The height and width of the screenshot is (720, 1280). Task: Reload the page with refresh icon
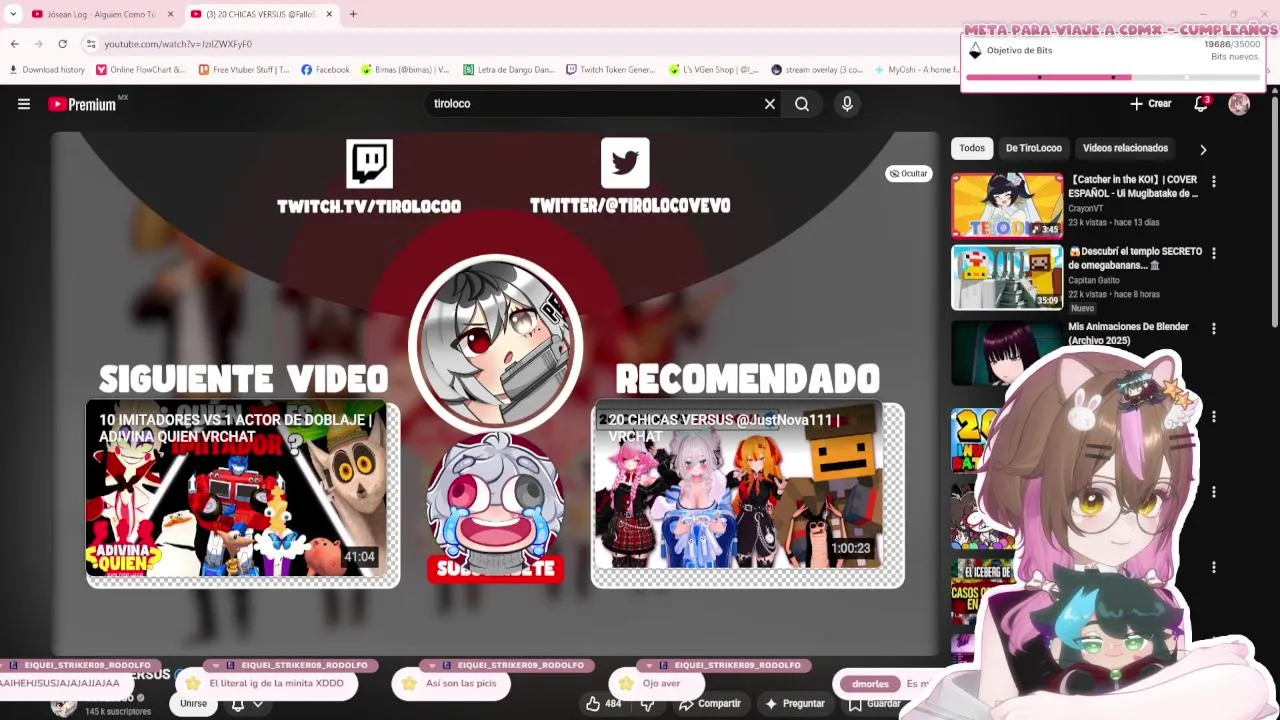point(62,44)
